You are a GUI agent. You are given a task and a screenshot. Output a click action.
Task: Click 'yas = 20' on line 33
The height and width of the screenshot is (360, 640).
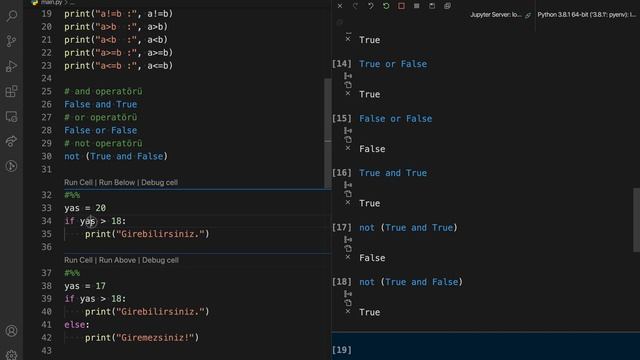pos(85,208)
